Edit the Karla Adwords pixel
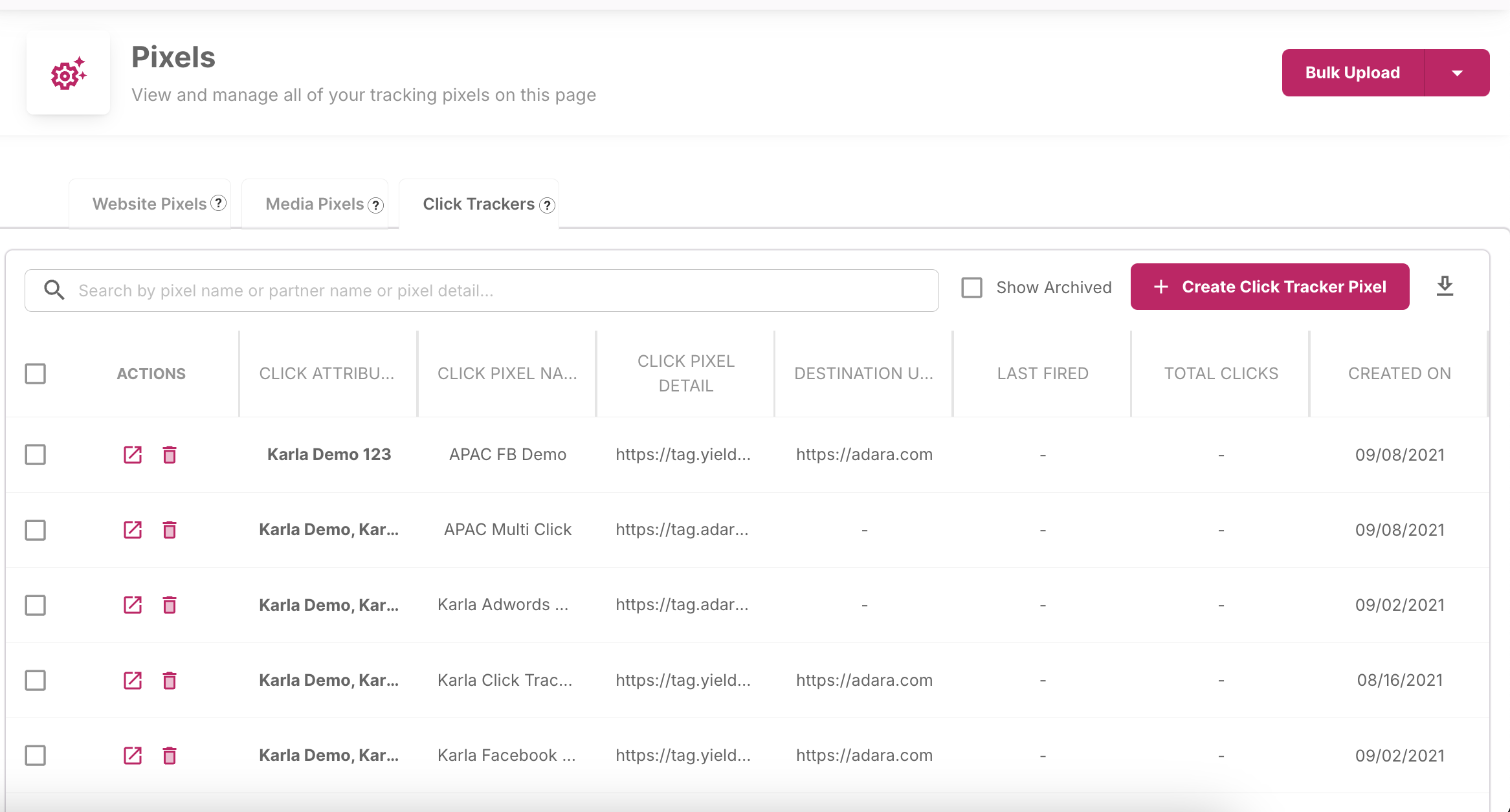The image size is (1510, 812). 133,605
